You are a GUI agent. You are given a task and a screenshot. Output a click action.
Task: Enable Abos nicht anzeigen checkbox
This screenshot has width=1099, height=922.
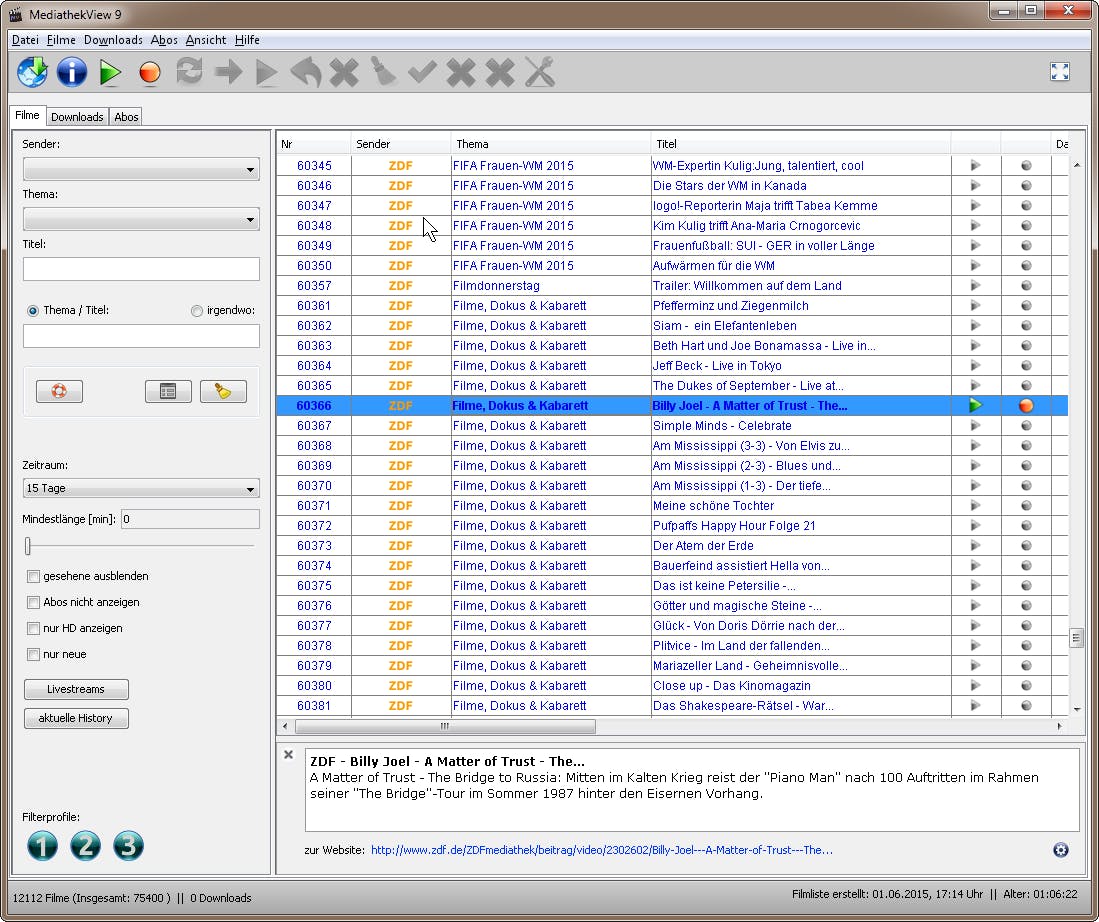coord(33,602)
